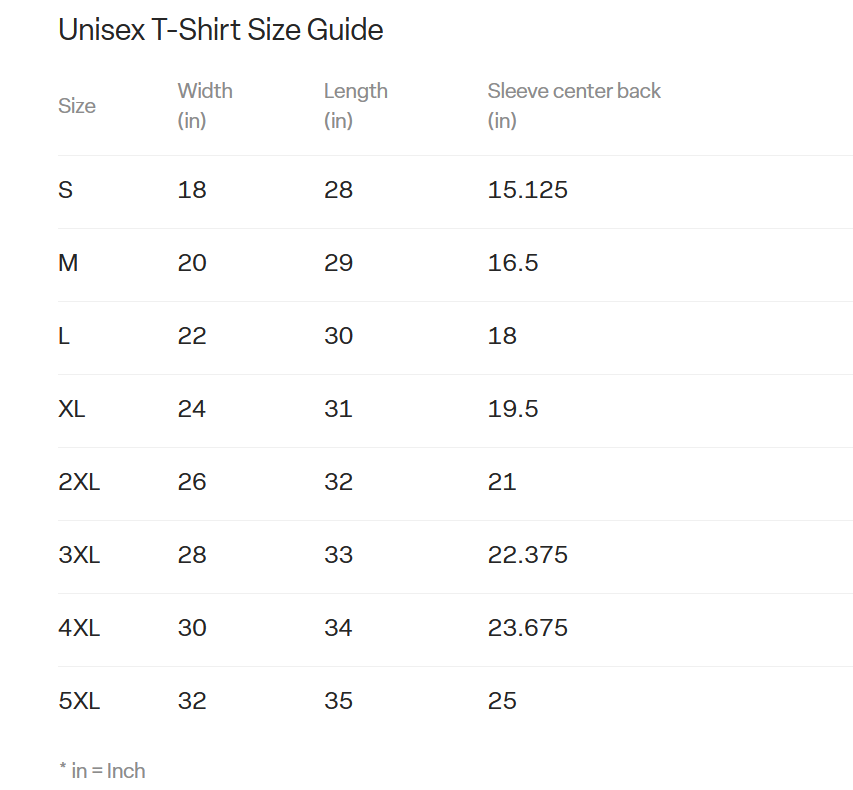The image size is (853, 790).
Task: Click the Size column header
Action: 77,106
